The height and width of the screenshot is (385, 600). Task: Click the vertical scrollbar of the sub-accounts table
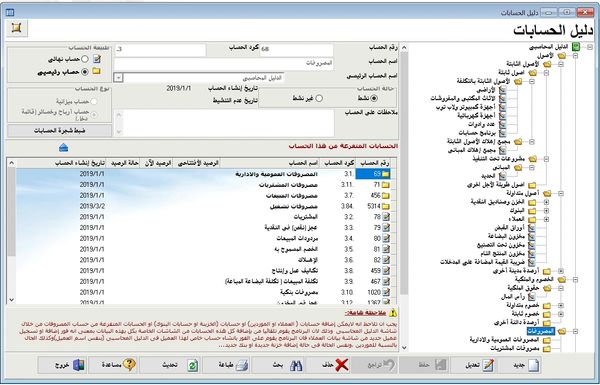[11, 232]
